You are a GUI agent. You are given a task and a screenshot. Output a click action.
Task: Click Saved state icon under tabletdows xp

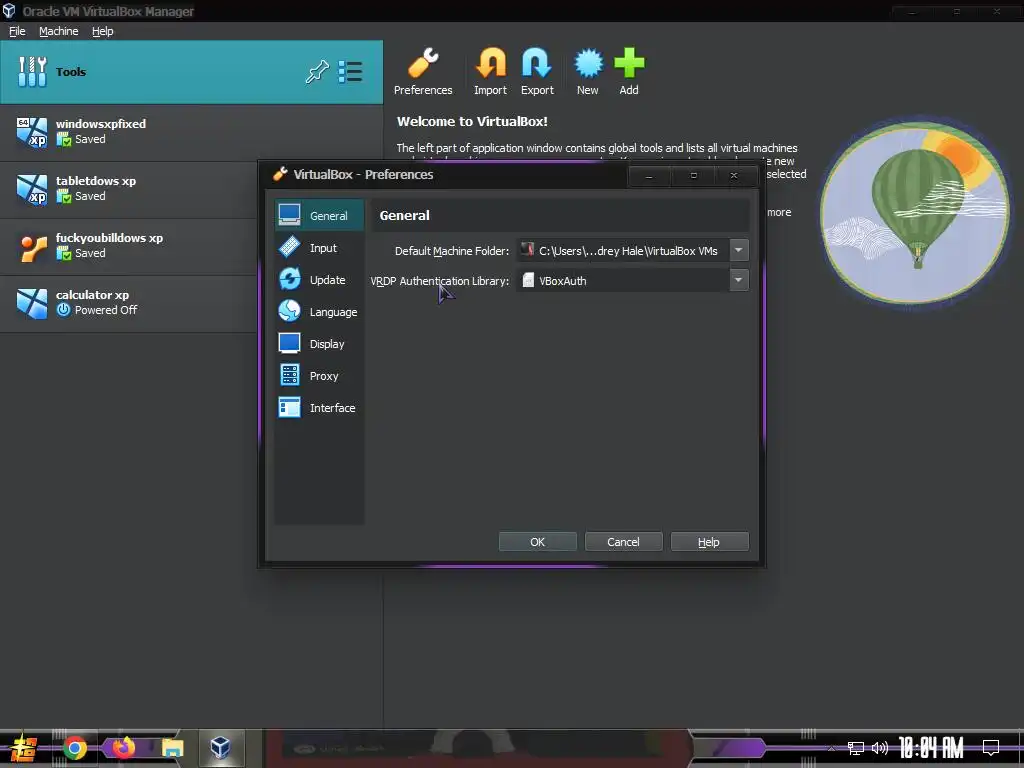[x=63, y=196]
